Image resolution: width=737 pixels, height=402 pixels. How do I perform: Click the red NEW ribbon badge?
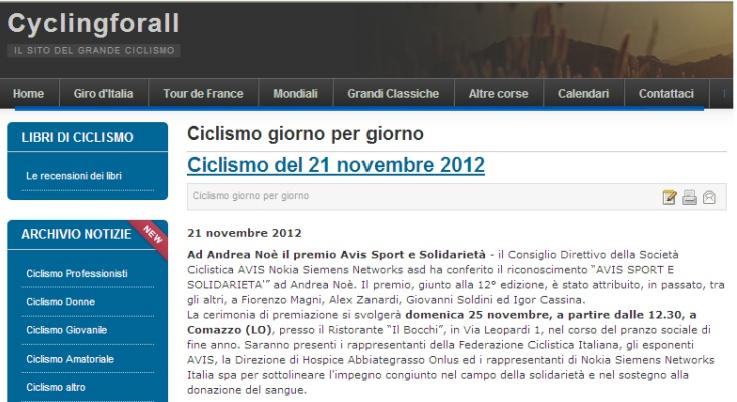151,236
